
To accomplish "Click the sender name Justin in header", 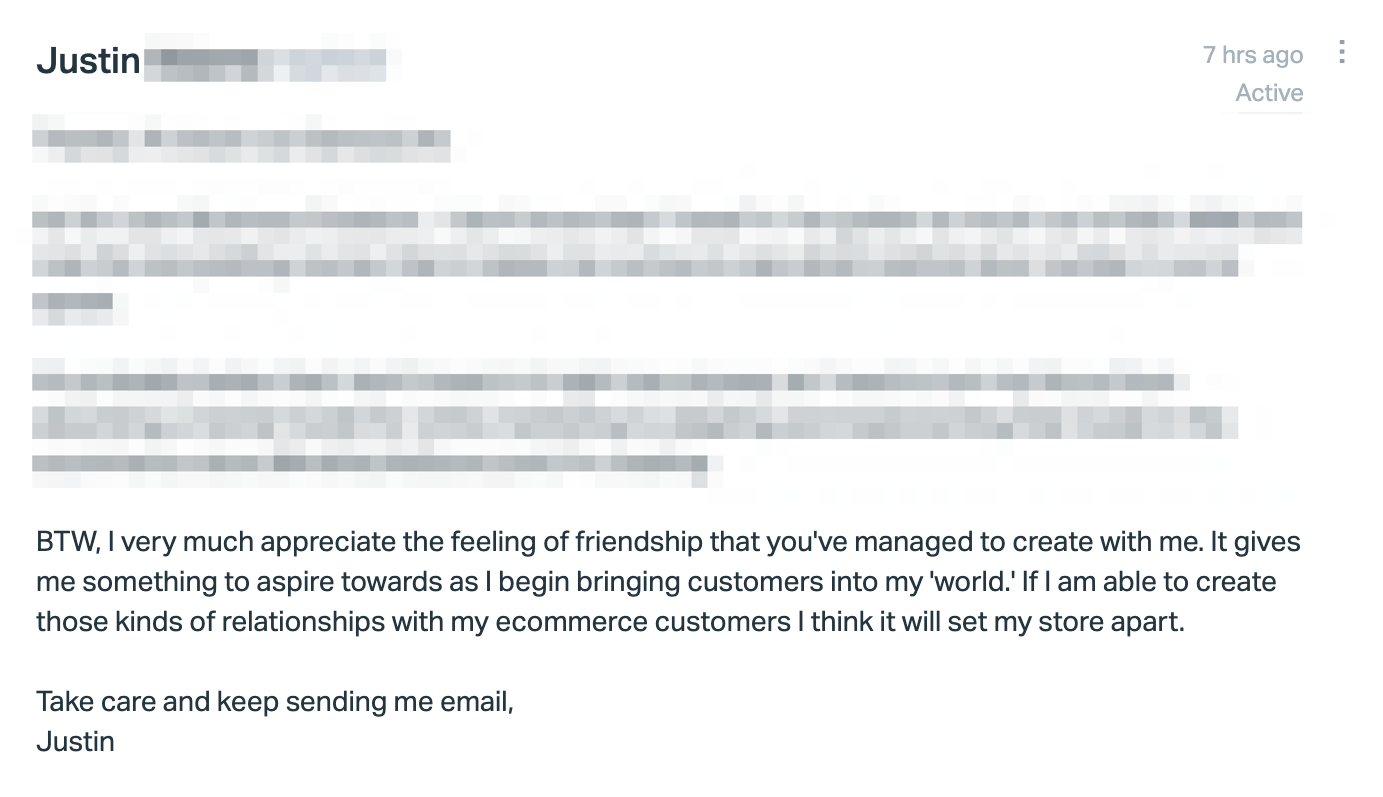I will pyautogui.click(x=88, y=61).
